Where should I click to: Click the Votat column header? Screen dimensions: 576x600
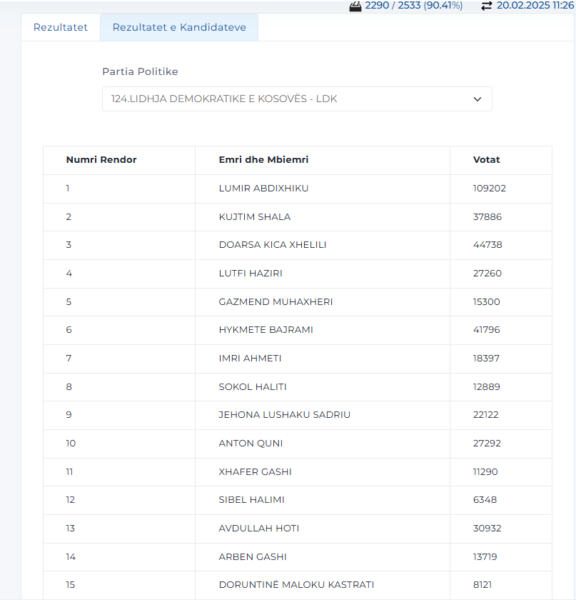click(486, 160)
